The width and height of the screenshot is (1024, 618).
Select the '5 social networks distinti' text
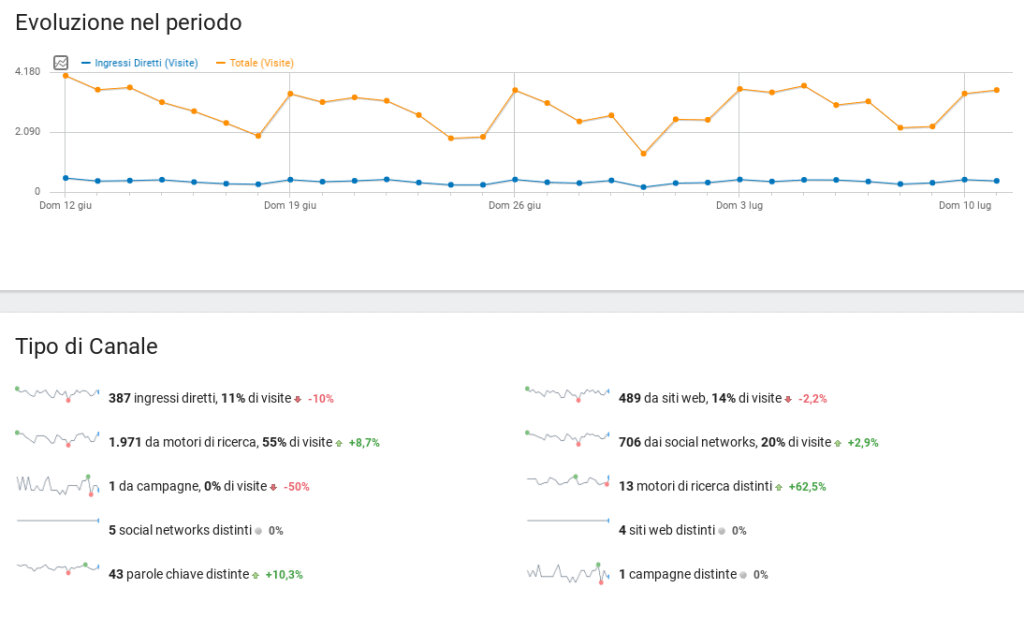180,530
